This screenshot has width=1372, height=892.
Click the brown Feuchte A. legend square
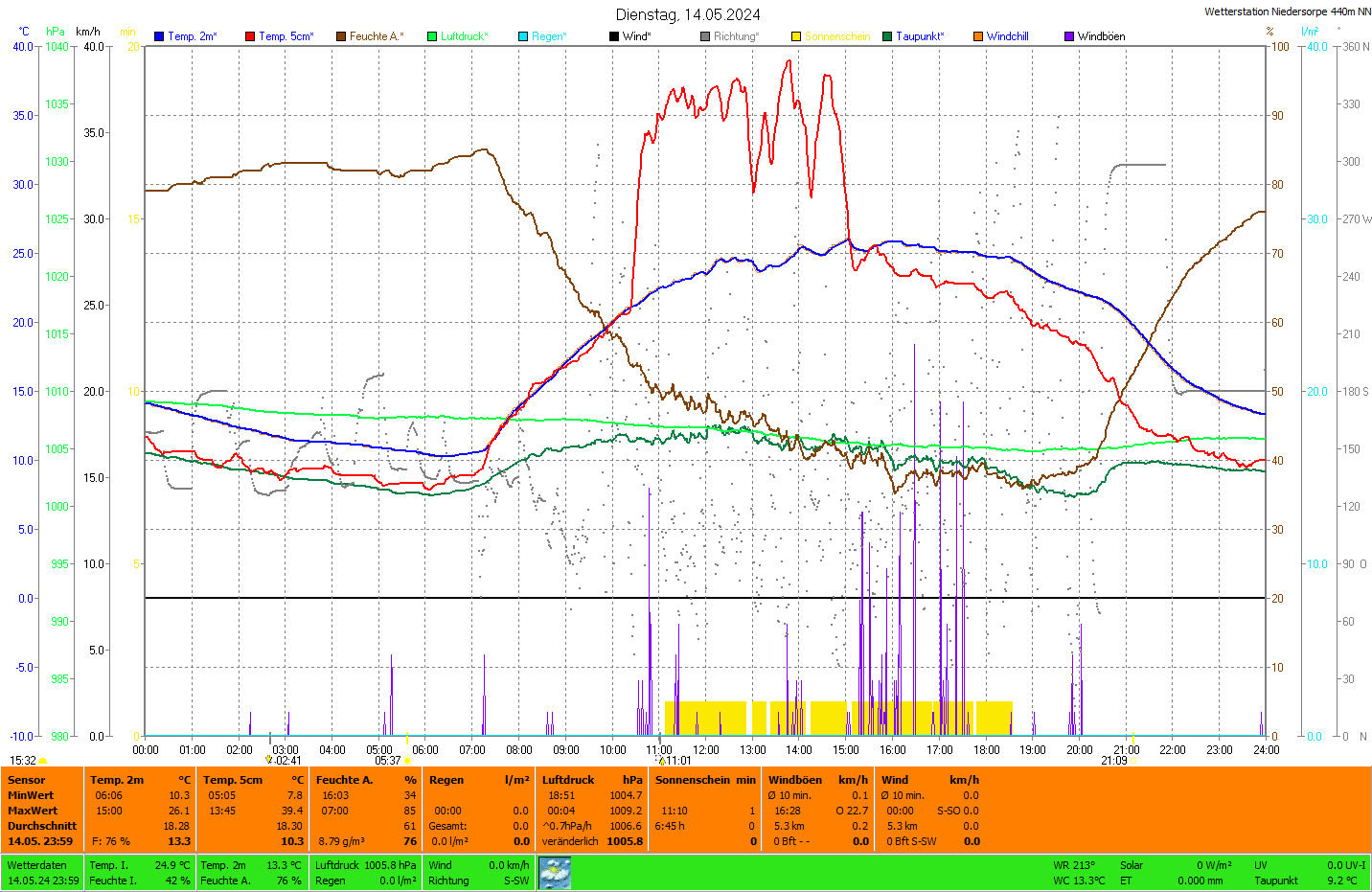[341, 36]
